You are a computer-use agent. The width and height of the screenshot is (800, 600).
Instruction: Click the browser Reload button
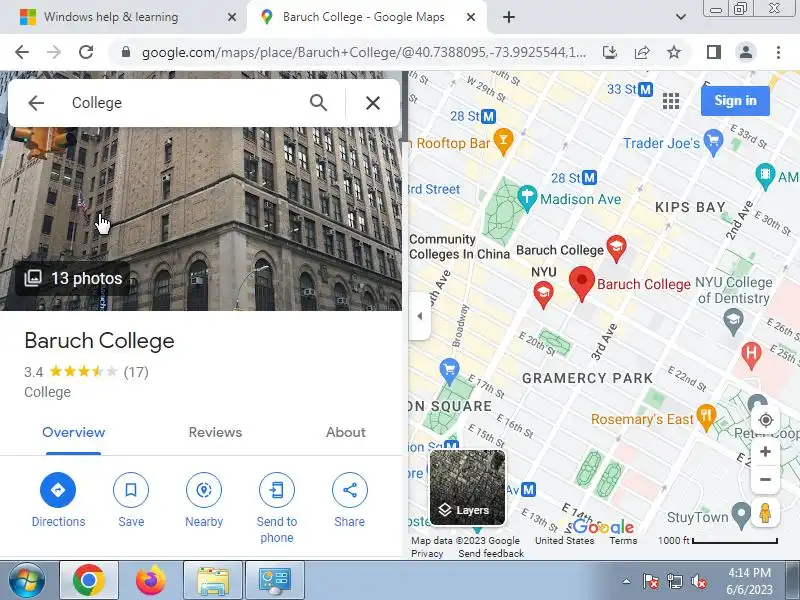pyautogui.click(x=86, y=52)
